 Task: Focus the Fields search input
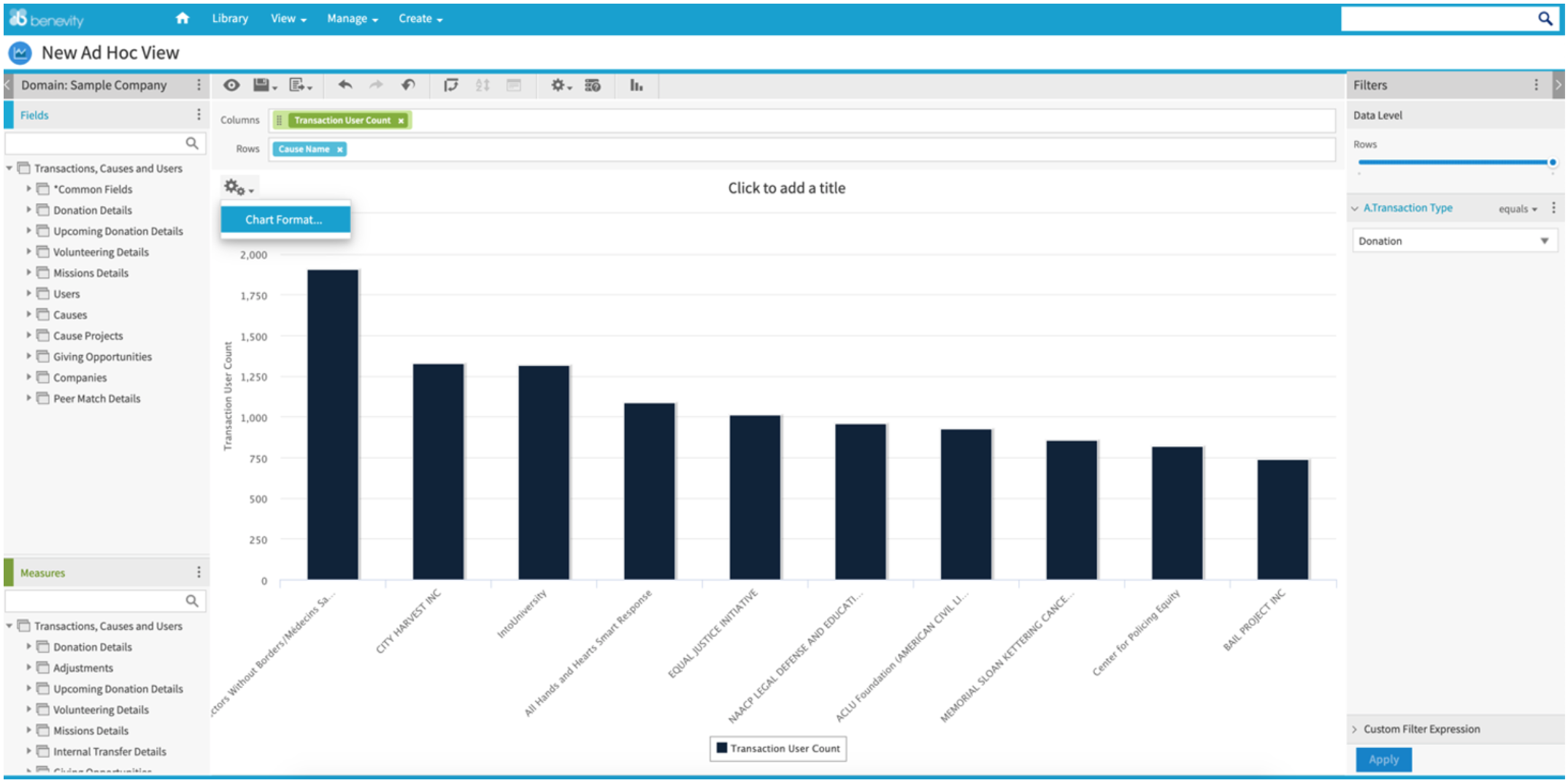tap(96, 143)
